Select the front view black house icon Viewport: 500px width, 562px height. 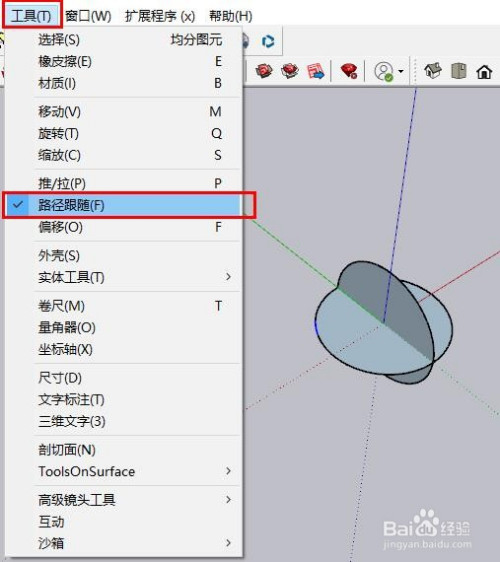point(484,72)
